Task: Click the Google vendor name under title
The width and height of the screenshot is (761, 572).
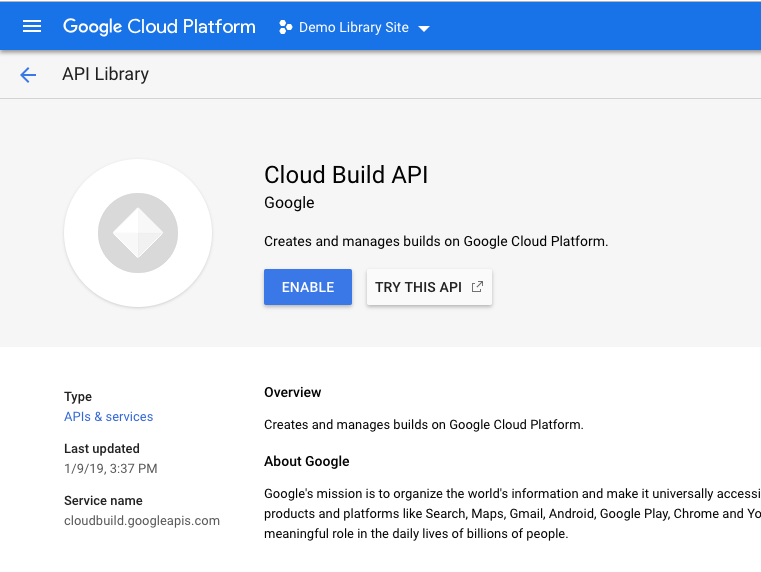Action: click(x=289, y=203)
